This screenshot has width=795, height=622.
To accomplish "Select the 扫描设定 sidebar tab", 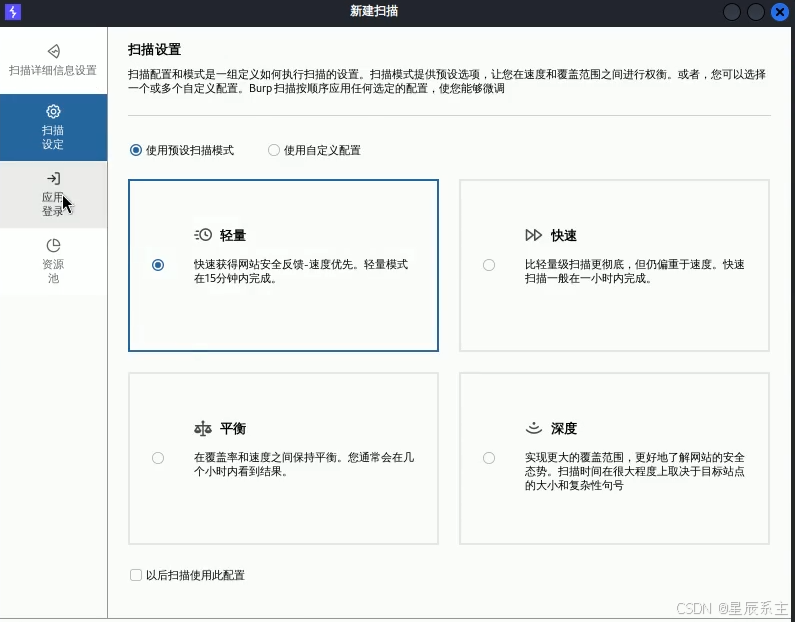I will 53,127.
